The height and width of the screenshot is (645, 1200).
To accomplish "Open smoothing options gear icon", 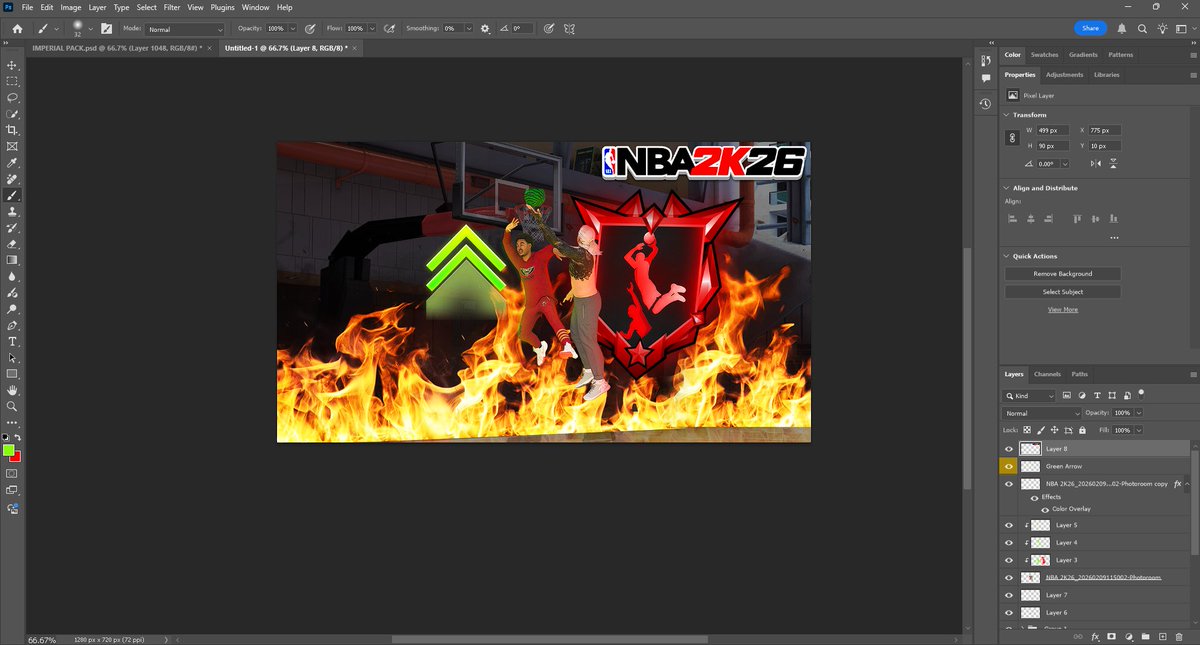I will click(485, 29).
